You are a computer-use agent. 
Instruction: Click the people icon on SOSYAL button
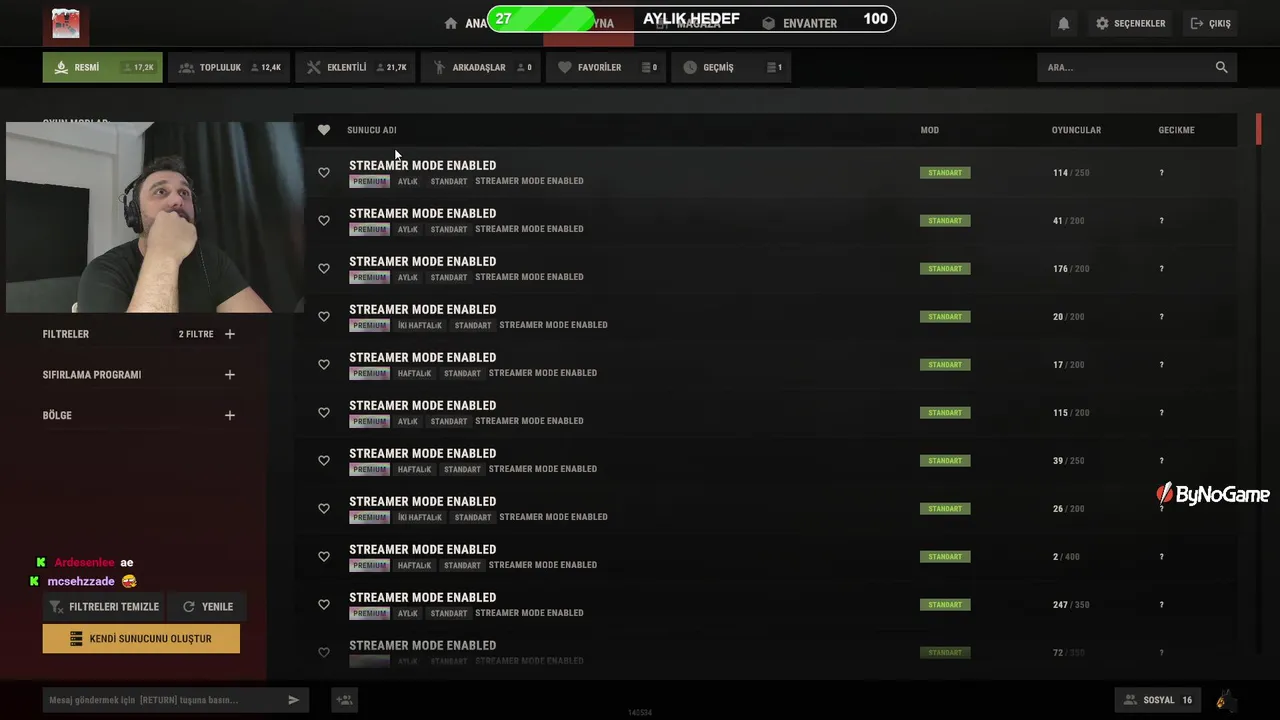1130,700
